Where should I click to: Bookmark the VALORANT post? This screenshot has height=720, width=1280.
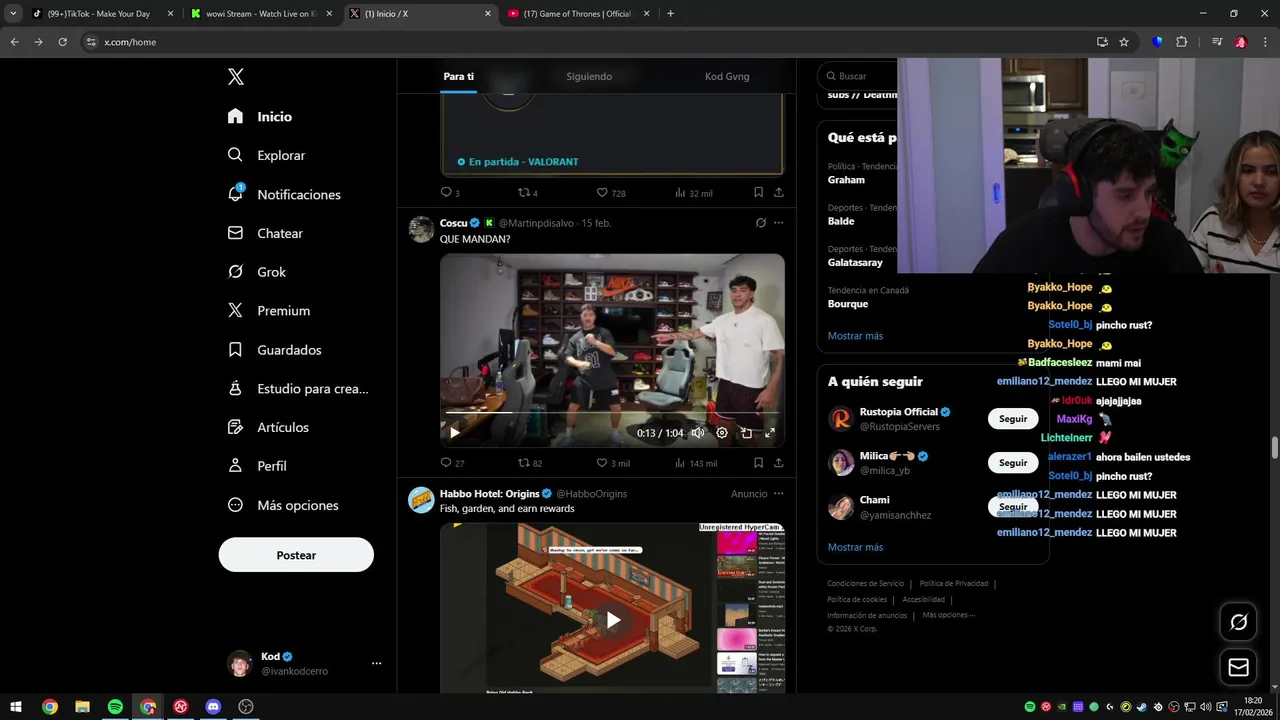point(758,192)
